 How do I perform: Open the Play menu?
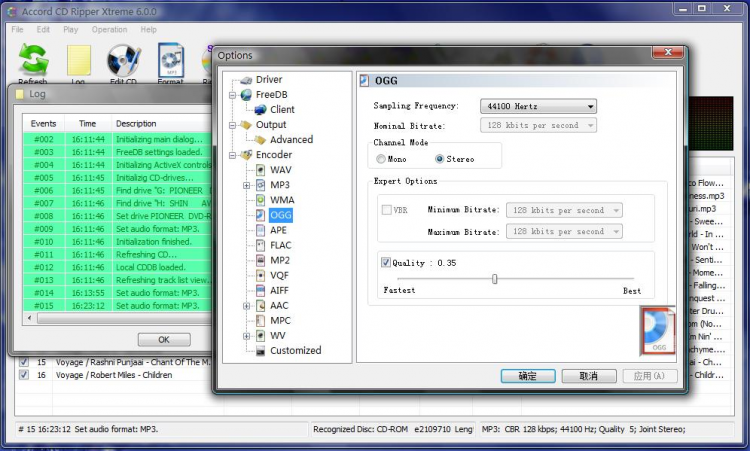70,30
